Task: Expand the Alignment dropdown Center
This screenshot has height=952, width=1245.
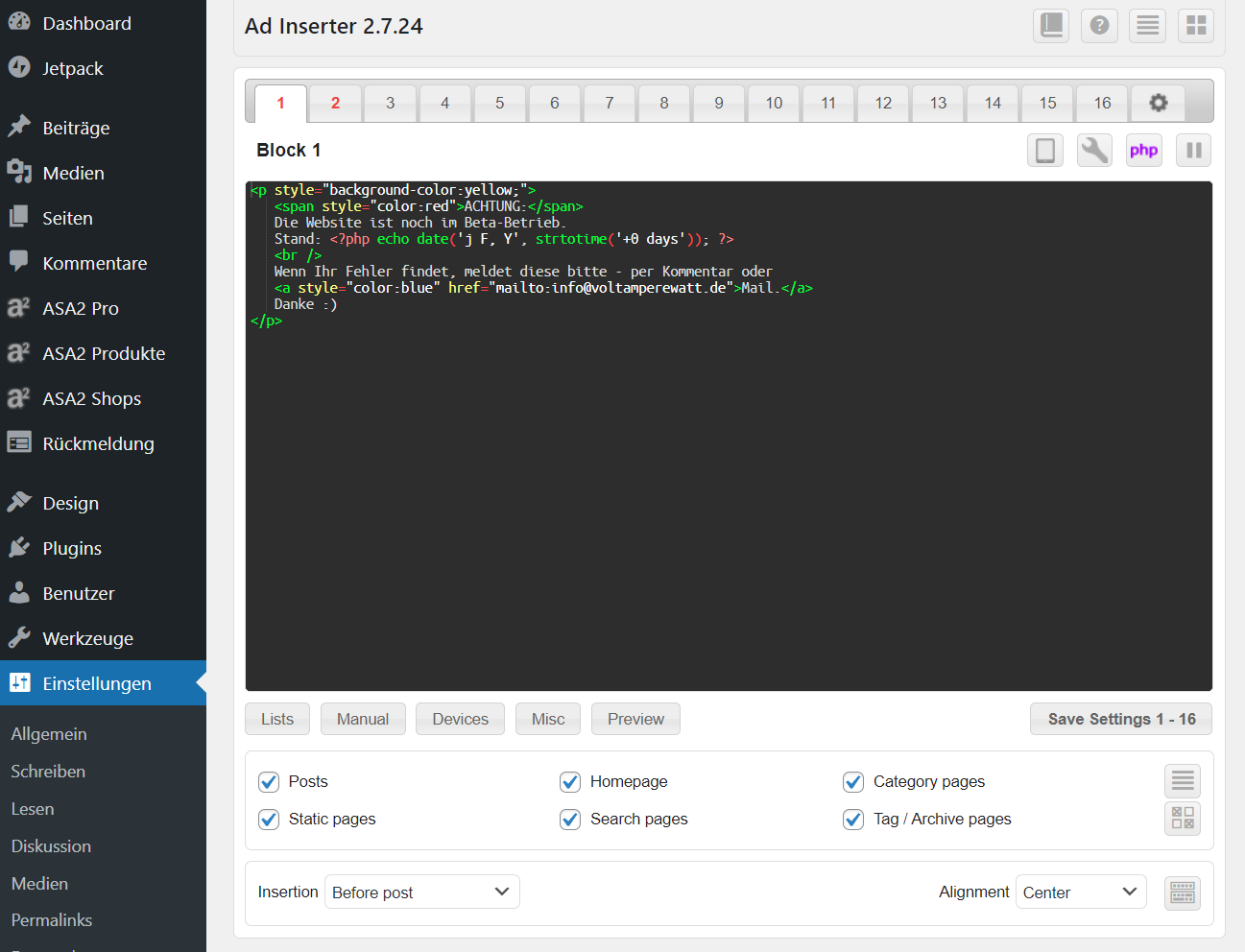Action: [x=1080, y=892]
